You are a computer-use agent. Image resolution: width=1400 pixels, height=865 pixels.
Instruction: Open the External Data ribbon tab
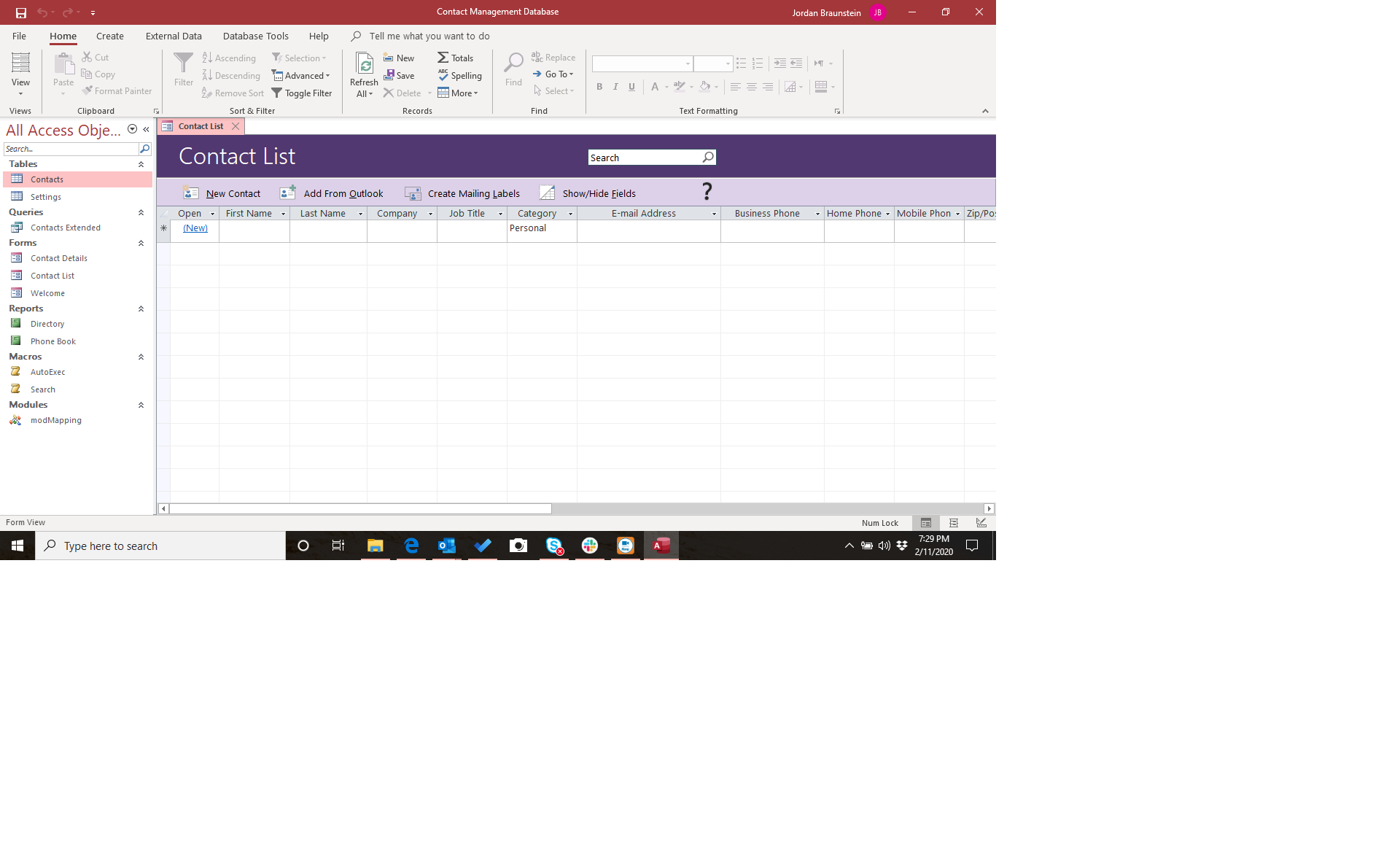pyautogui.click(x=174, y=36)
